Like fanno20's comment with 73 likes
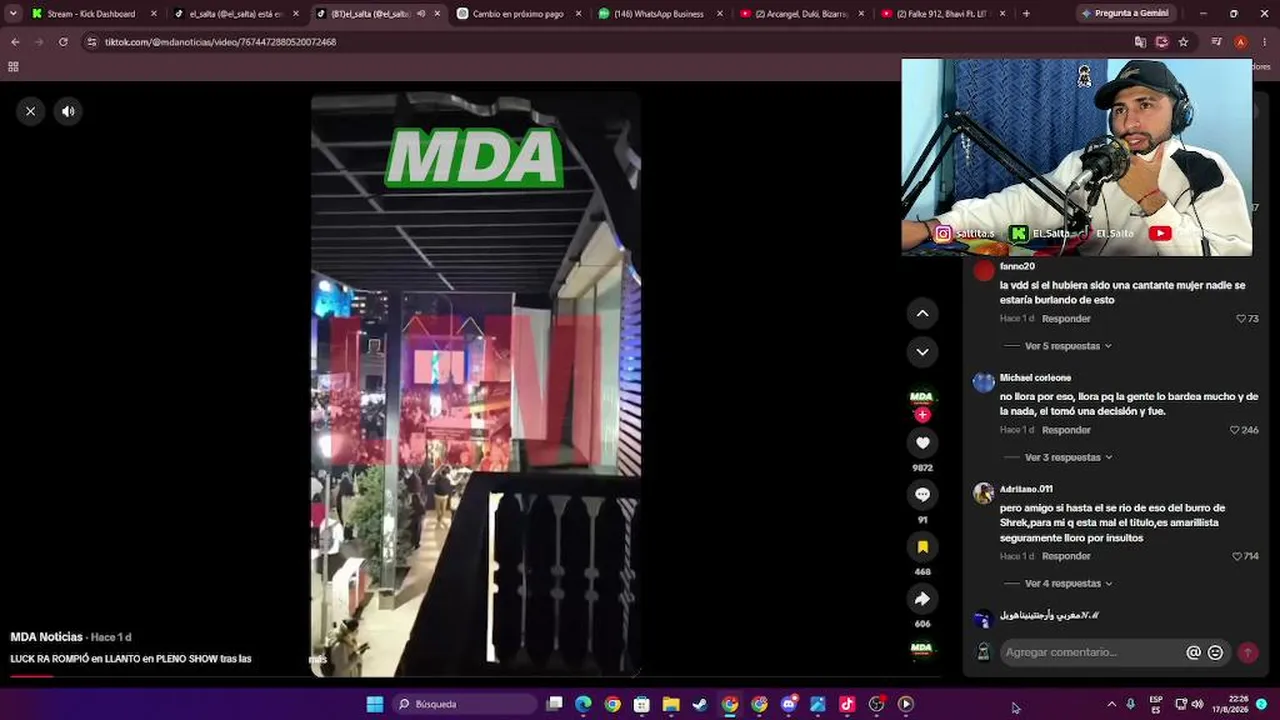The height and width of the screenshot is (720, 1280). (1241, 319)
